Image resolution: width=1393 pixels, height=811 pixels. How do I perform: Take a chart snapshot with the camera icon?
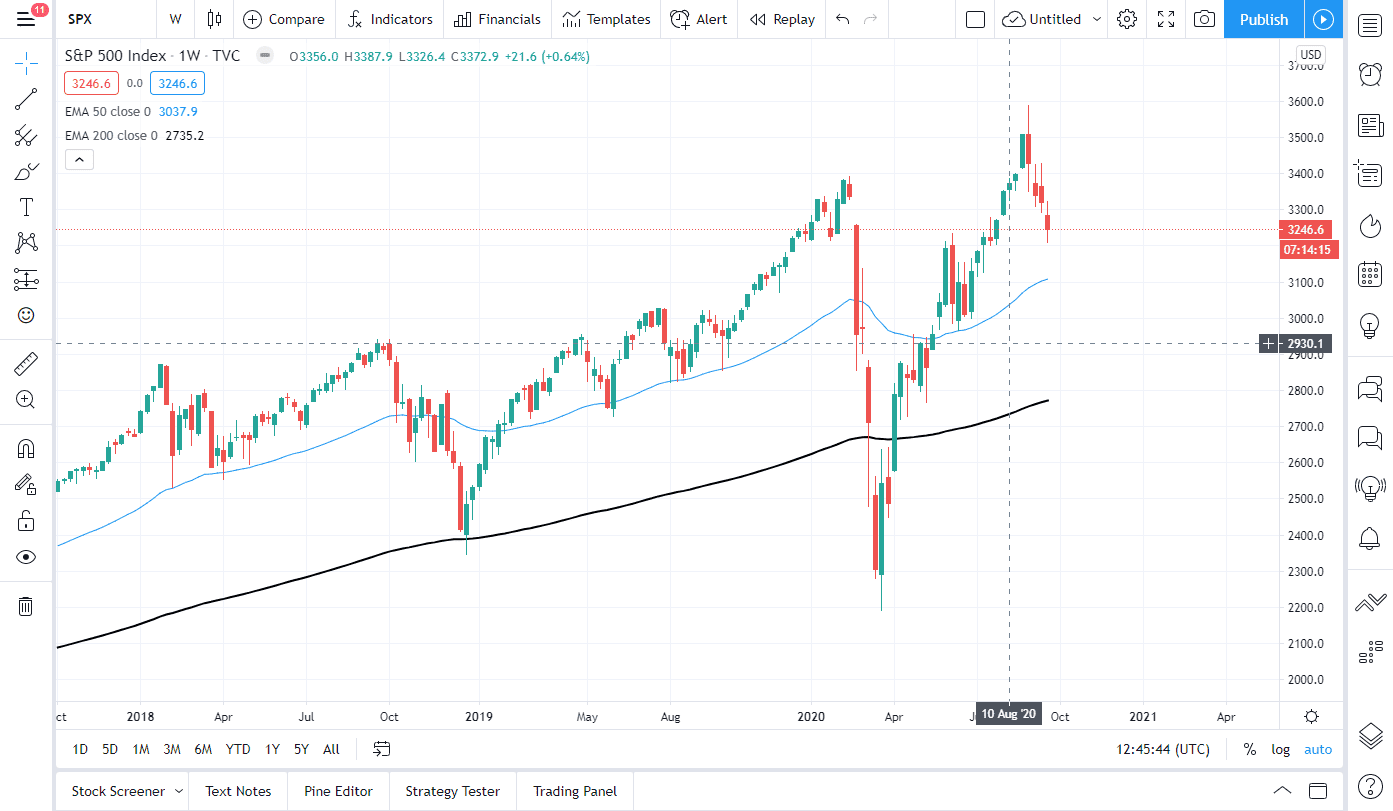[1204, 19]
